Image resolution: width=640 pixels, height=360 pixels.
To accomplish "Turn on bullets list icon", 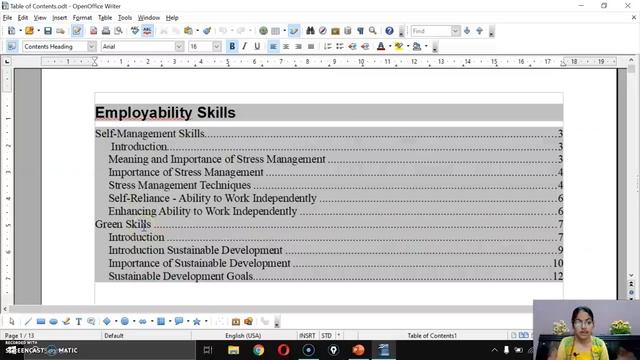I will click(340, 46).
